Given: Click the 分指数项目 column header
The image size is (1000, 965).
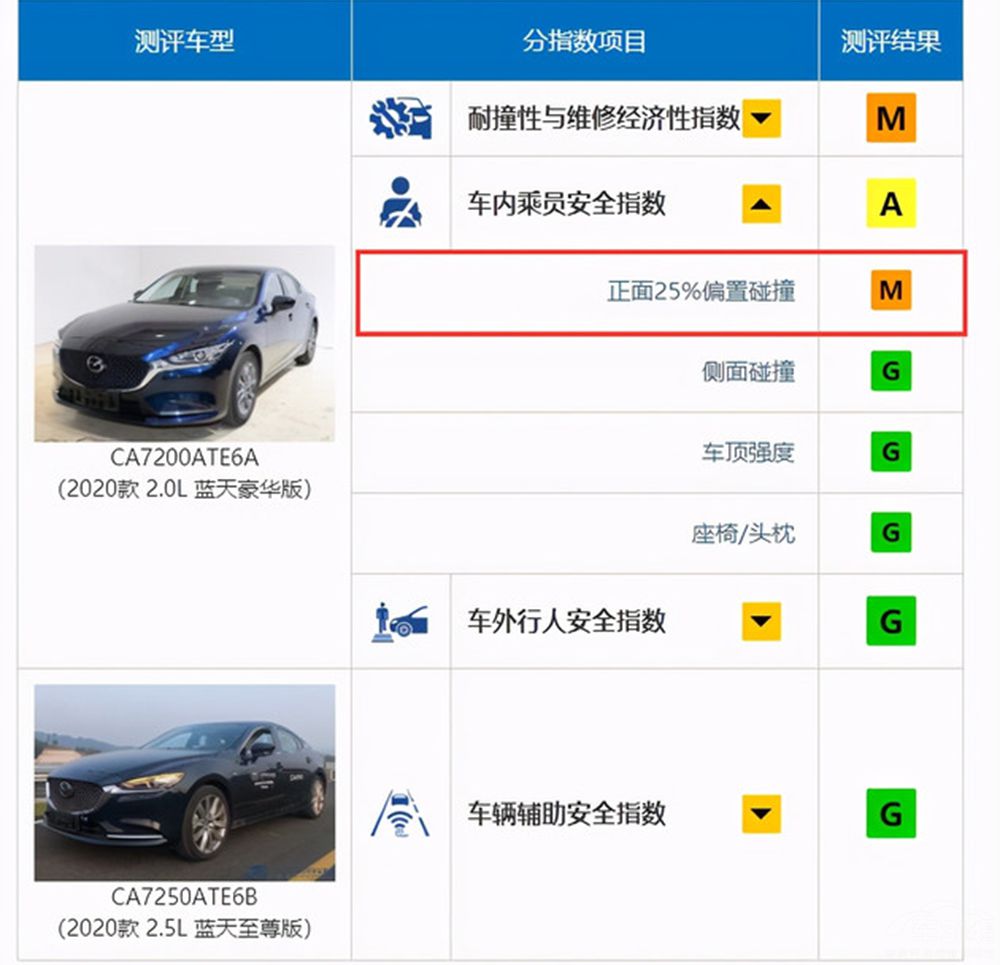Looking at the screenshot, I should point(585,41).
